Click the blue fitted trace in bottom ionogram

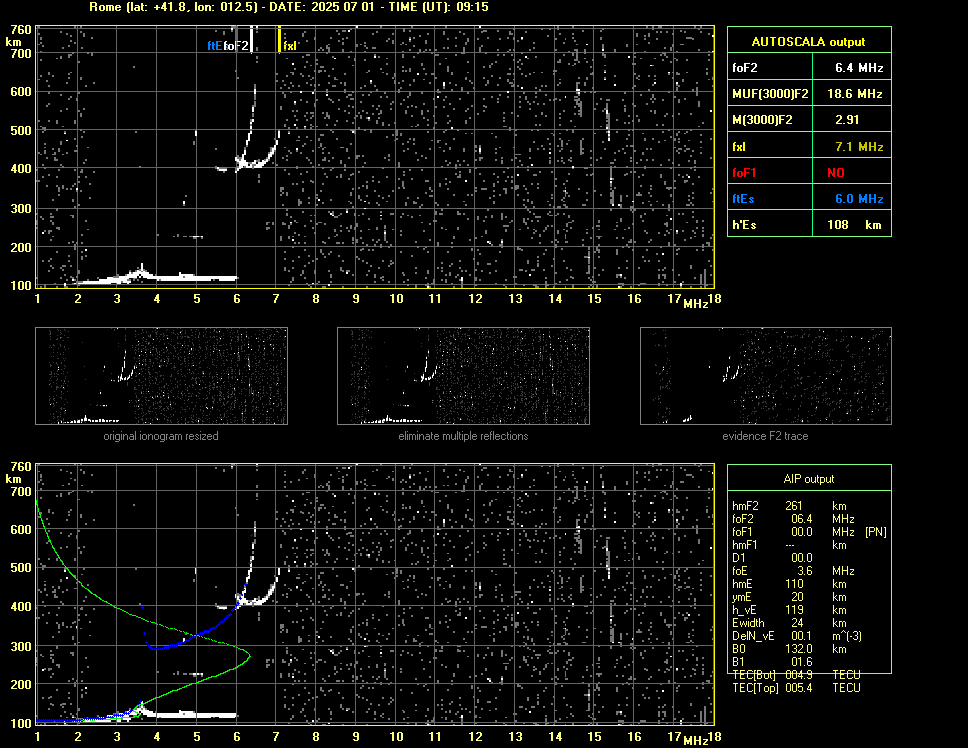(x=198, y=635)
